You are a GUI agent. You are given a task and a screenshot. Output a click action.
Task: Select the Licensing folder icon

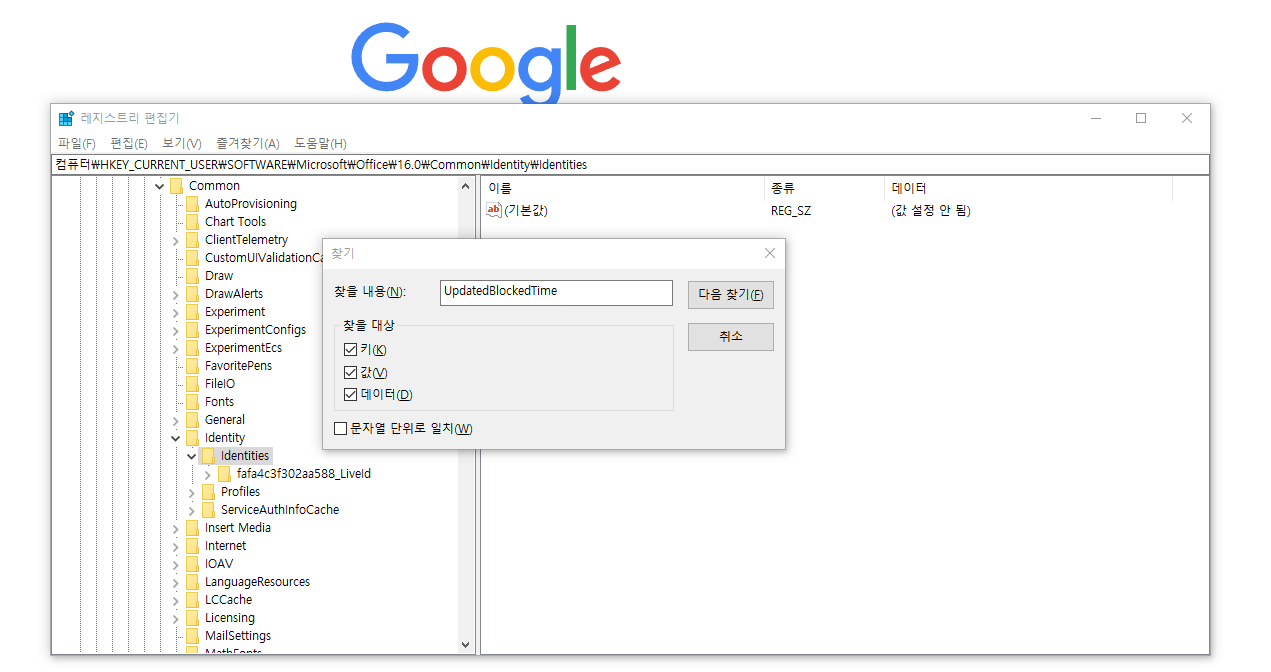click(x=192, y=618)
